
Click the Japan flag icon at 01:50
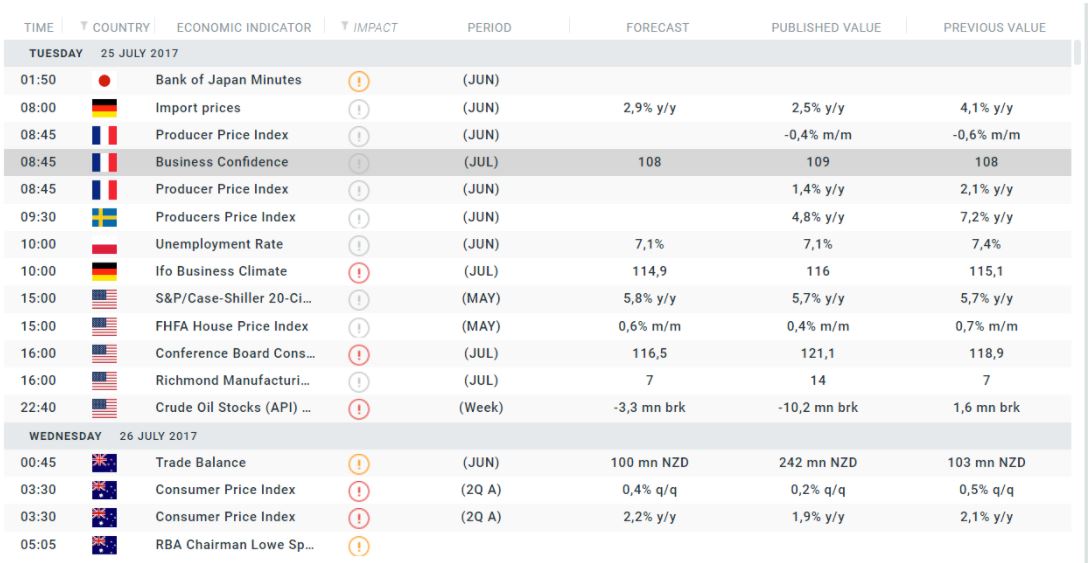[104, 81]
